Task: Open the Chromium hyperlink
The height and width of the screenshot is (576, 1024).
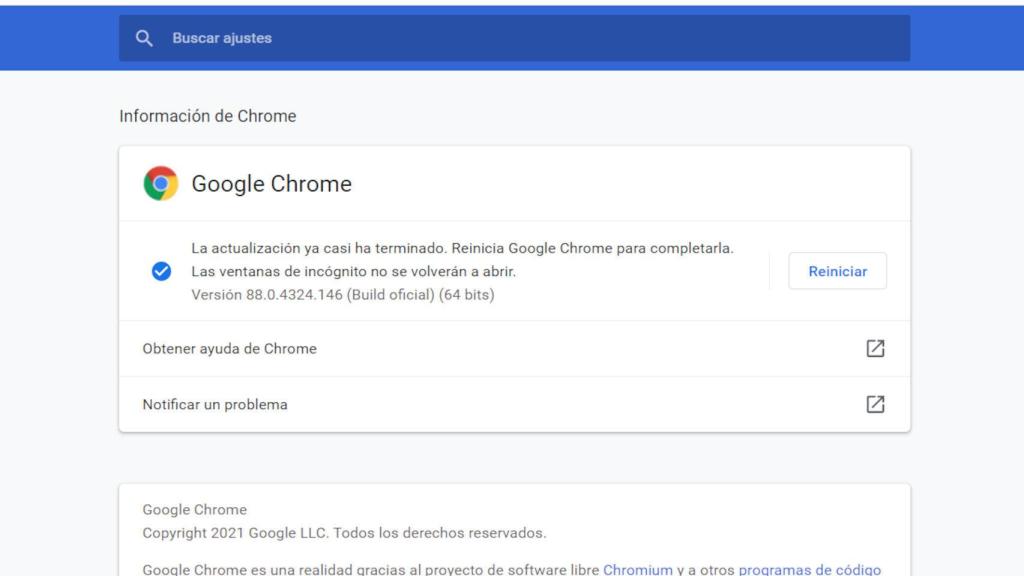Action: point(636,569)
